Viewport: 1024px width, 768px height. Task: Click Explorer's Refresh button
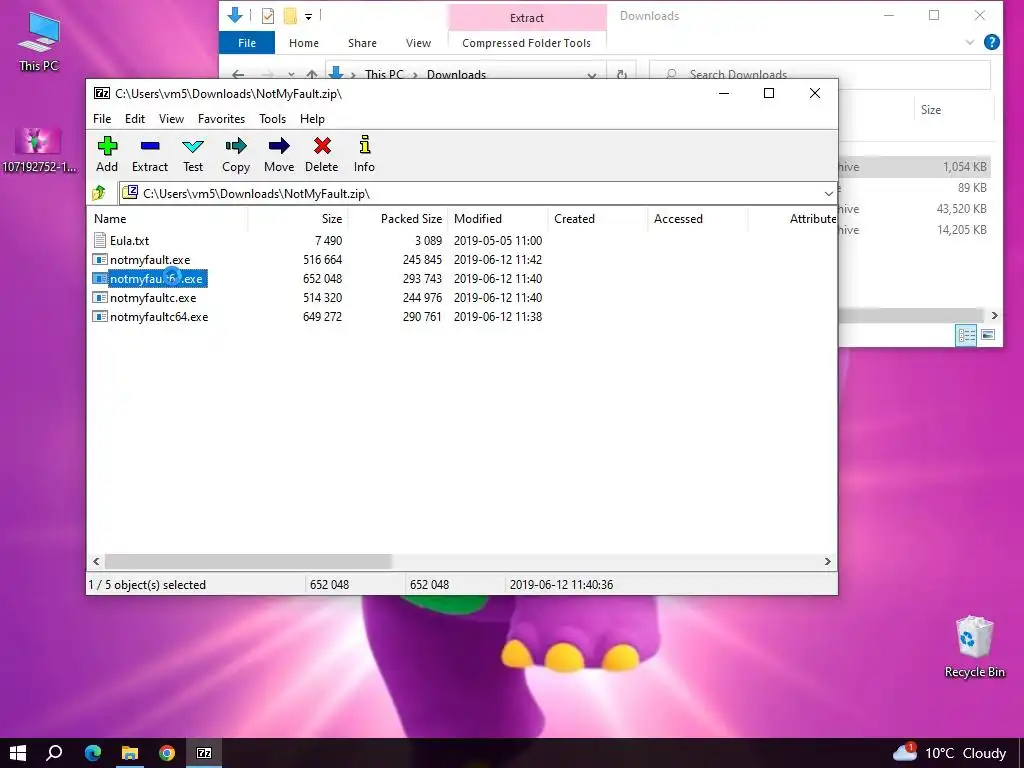point(621,74)
